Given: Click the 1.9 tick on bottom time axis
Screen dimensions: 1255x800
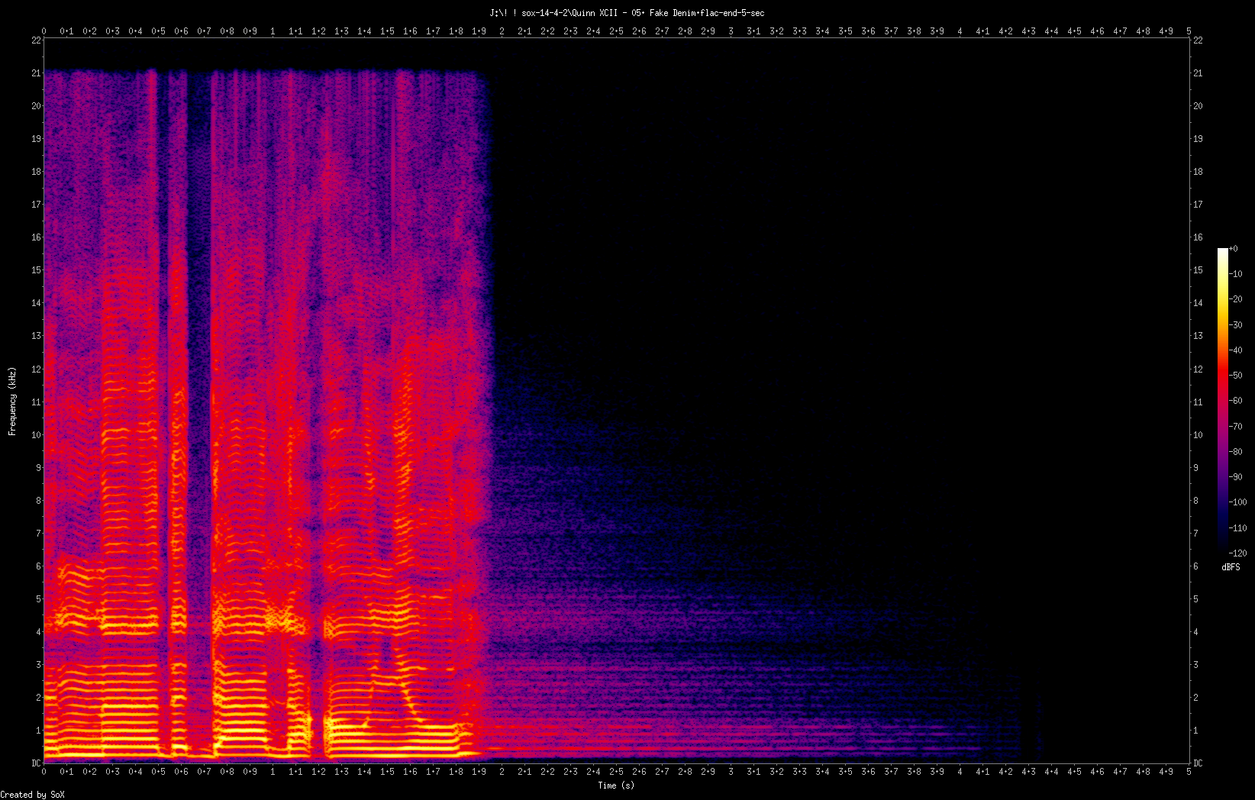Looking at the screenshot, I should tap(479, 773).
